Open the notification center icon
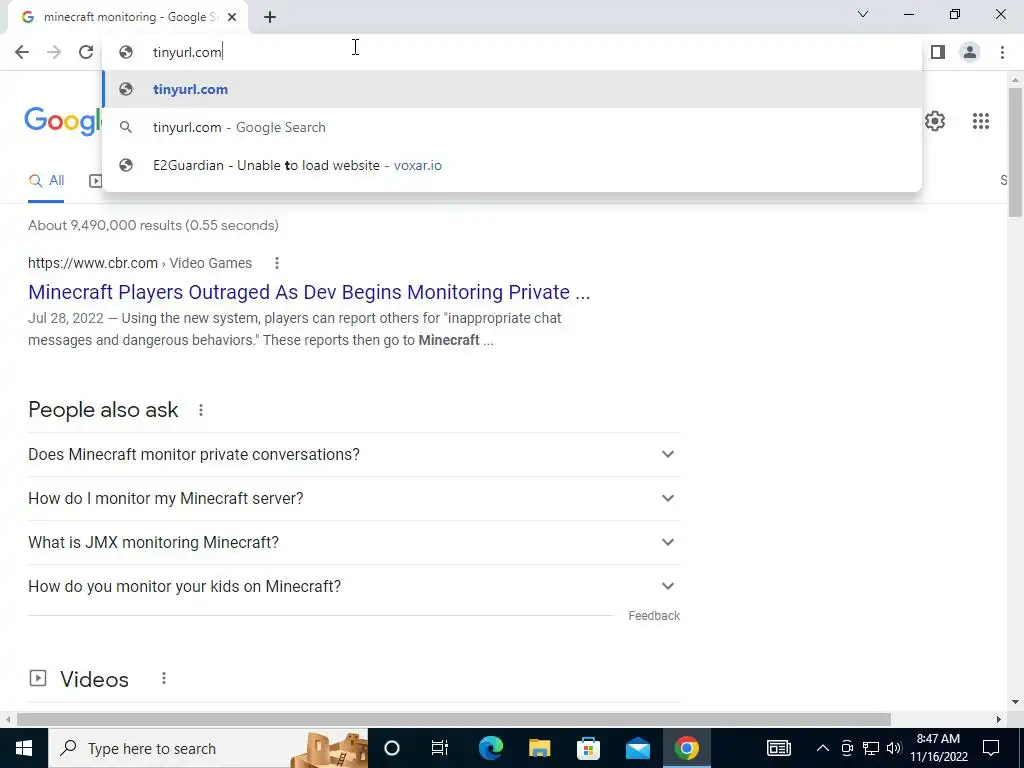This screenshot has height=768, width=1024. 991,748
